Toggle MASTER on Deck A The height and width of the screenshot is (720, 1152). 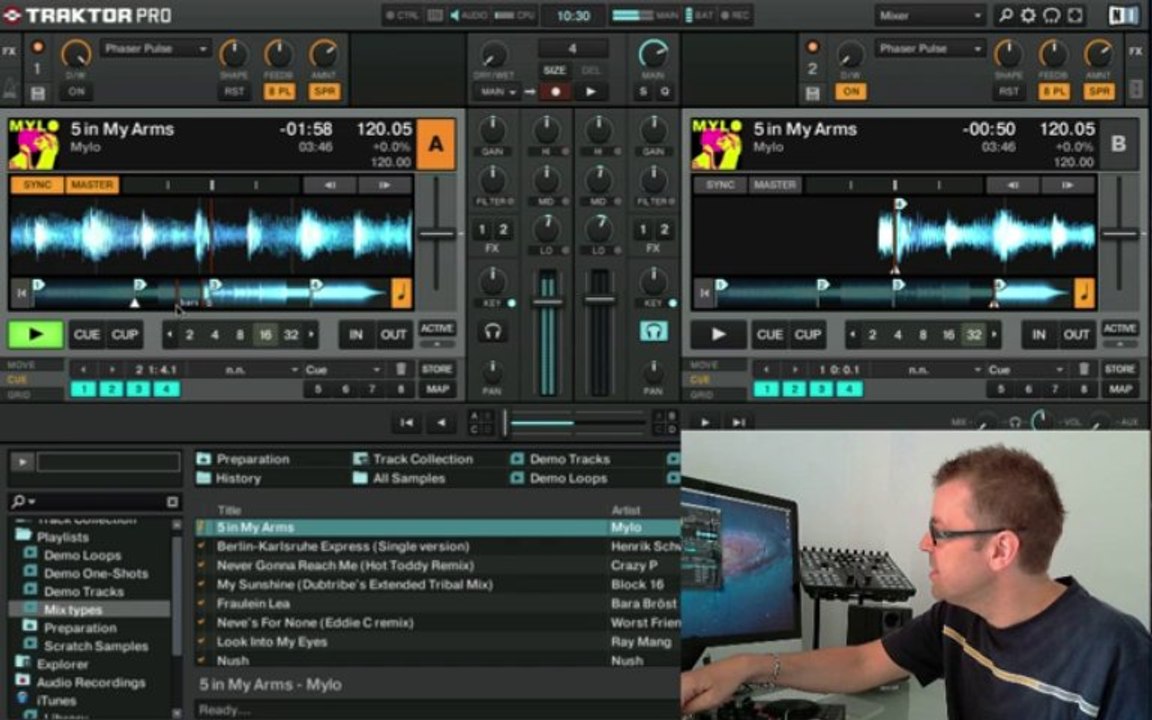[92, 185]
